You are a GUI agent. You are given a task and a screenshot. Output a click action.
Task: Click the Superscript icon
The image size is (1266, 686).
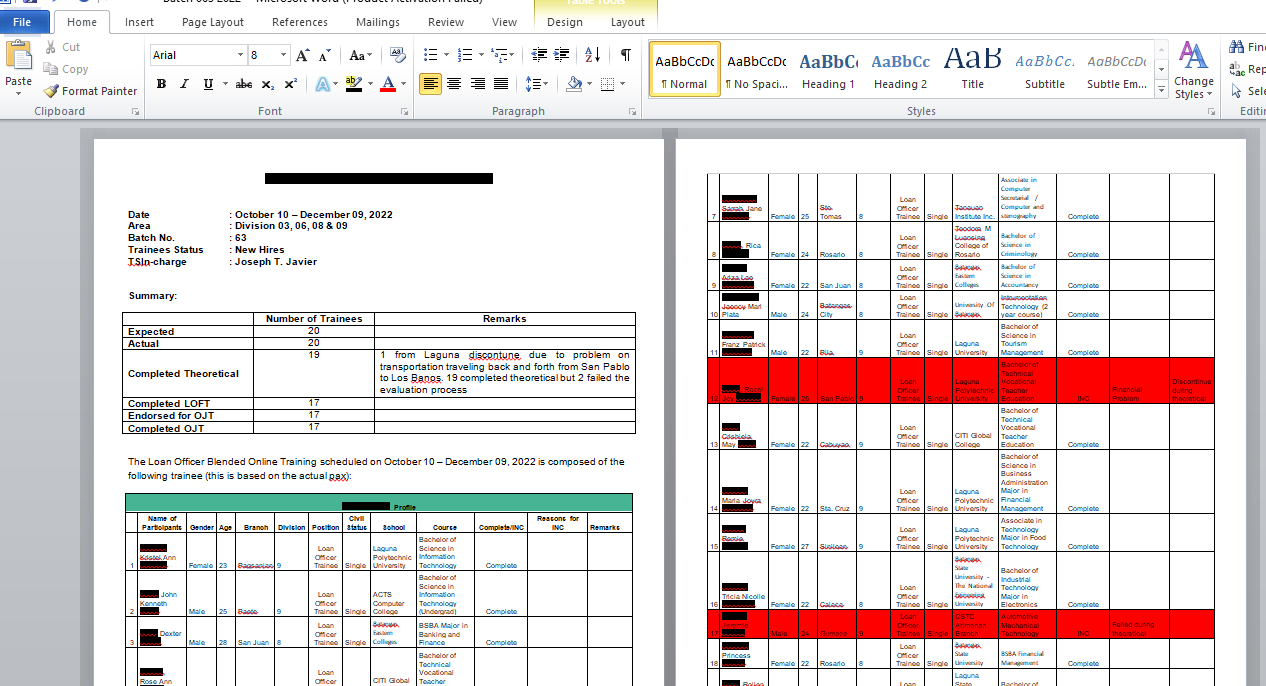[x=290, y=84]
